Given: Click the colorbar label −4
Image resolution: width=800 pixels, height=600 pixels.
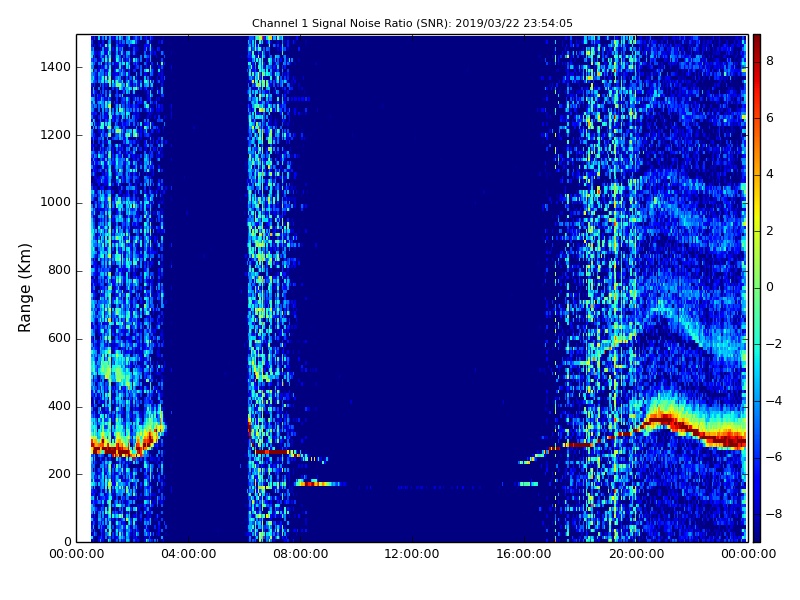Looking at the screenshot, I should [x=774, y=401].
